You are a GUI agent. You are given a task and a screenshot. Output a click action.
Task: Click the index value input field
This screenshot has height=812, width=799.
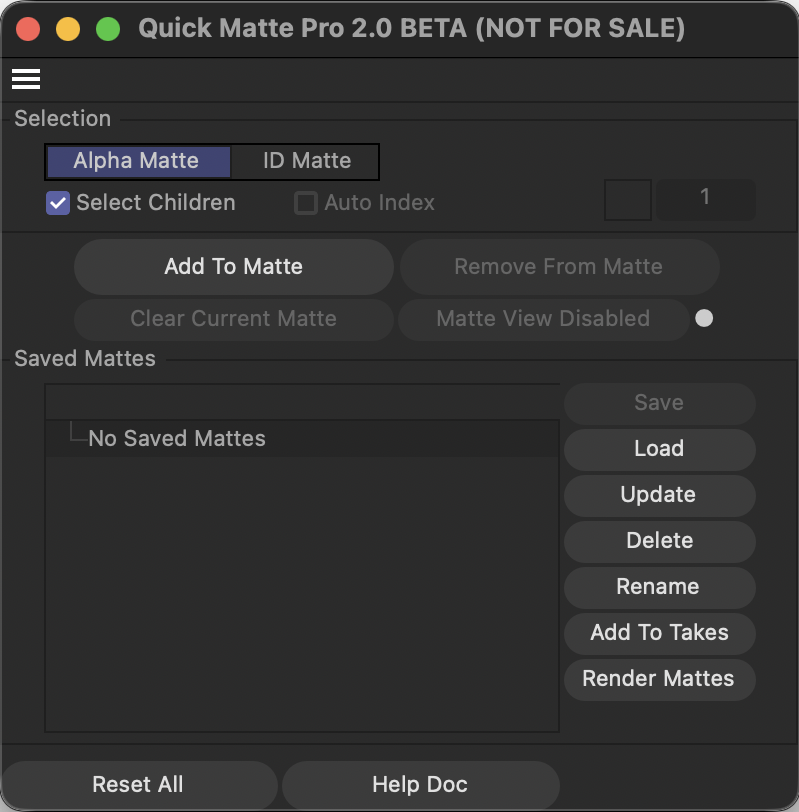click(x=706, y=200)
